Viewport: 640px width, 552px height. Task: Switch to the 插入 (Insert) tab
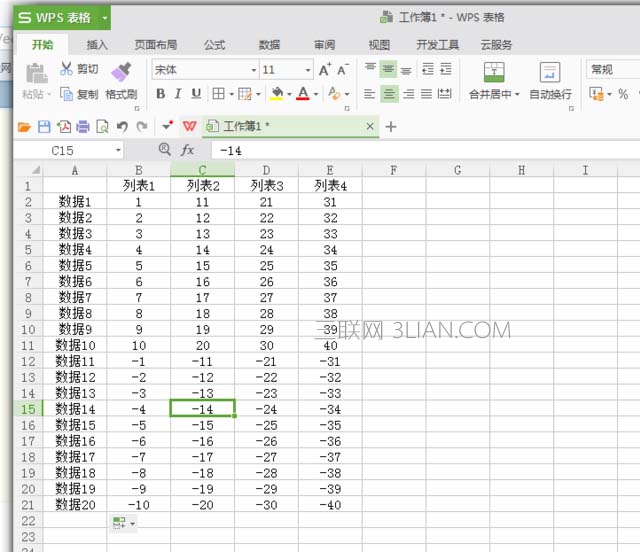97,44
